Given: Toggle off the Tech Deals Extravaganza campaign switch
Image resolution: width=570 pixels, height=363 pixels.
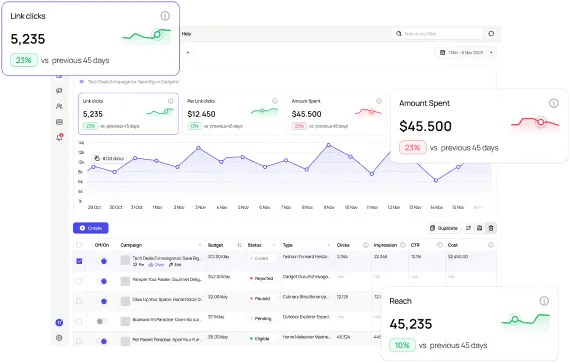Looking at the screenshot, I should (x=102, y=261).
